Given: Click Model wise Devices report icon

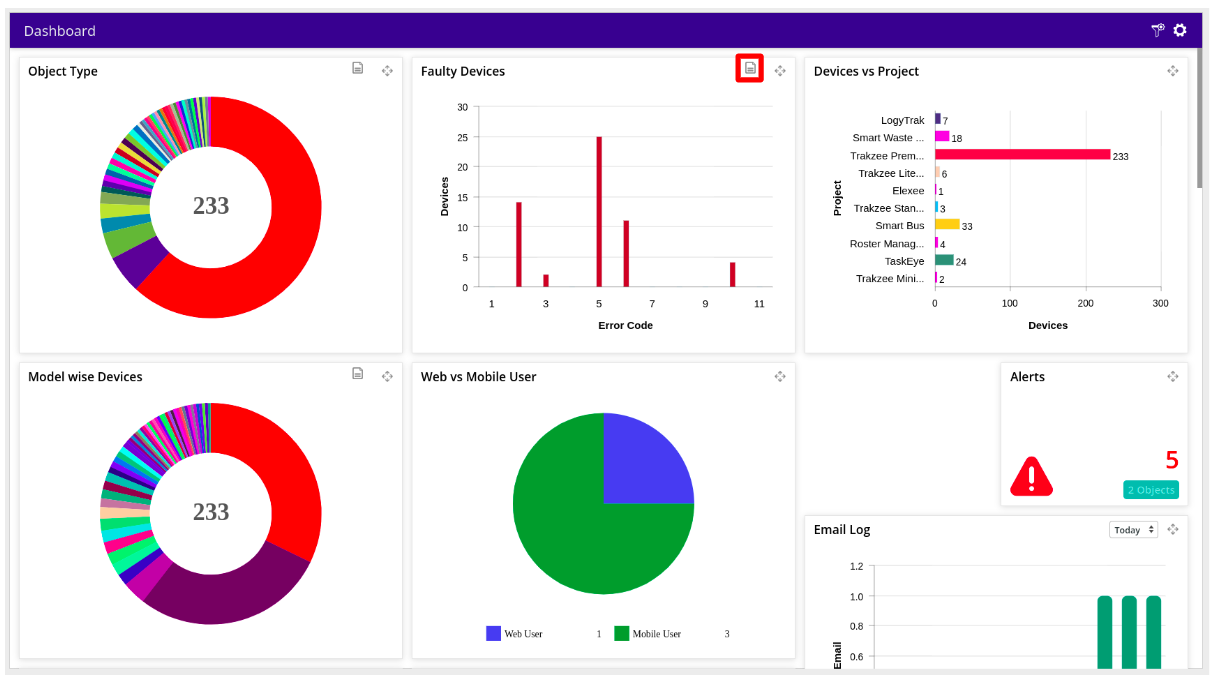Looking at the screenshot, I should coord(357,374).
